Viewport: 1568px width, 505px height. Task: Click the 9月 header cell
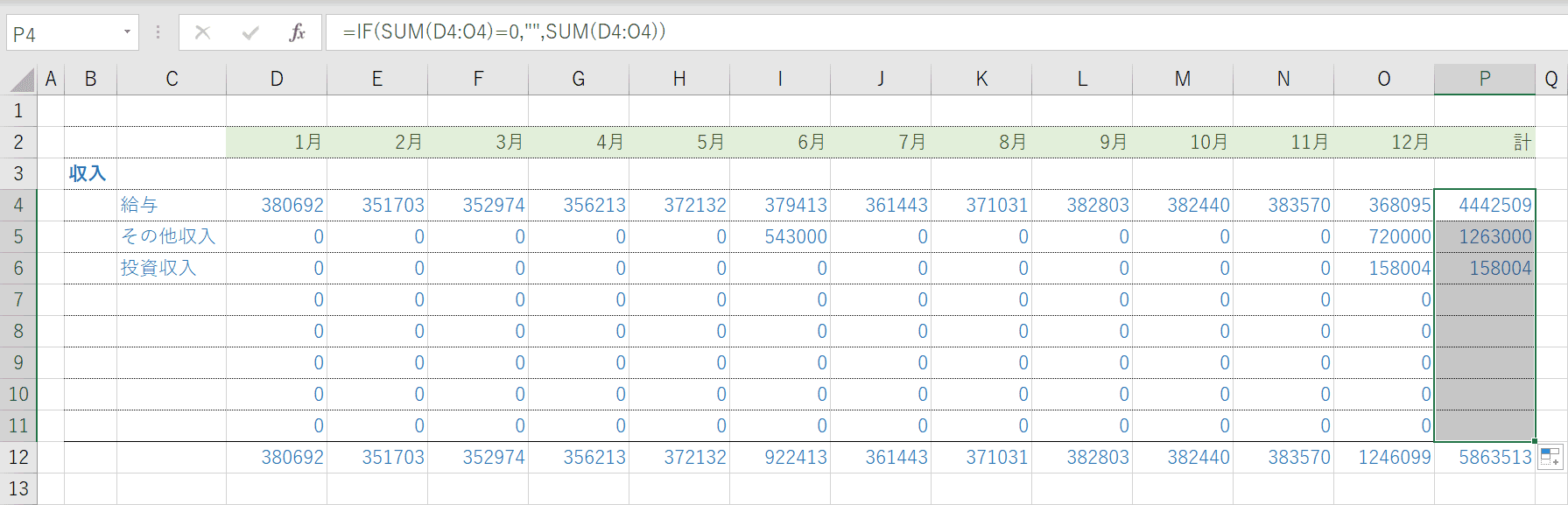(x=1082, y=143)
